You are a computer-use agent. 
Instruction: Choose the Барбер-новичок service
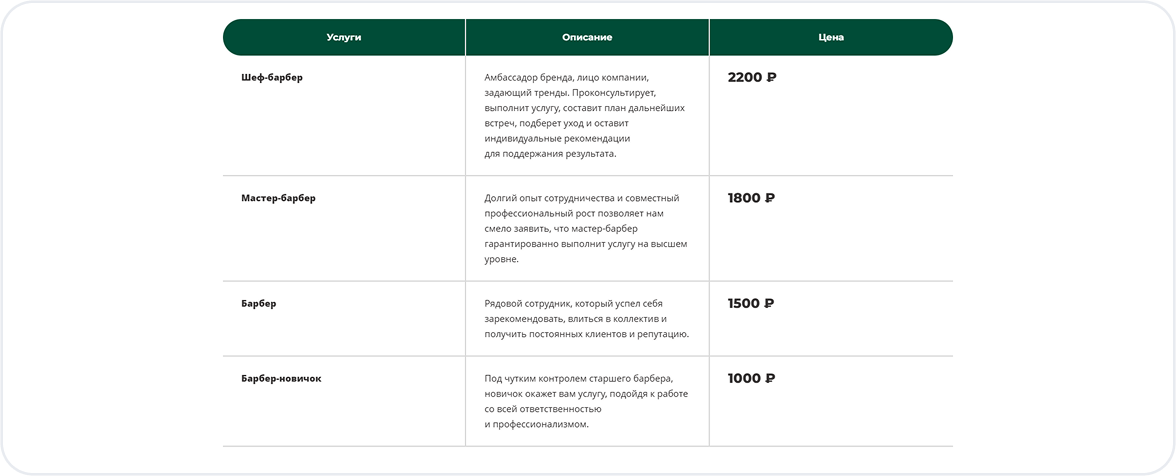281,379
